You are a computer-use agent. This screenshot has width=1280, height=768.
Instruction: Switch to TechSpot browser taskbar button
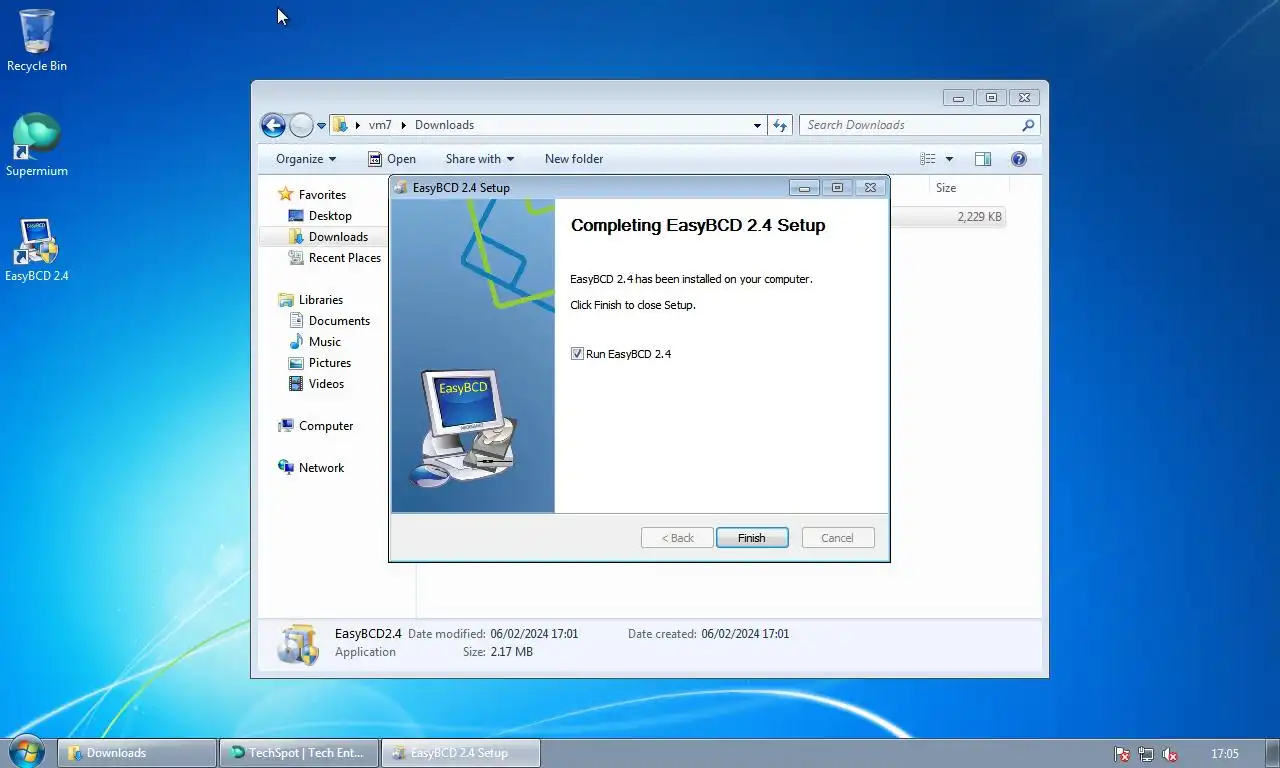[x=299, y=753]
